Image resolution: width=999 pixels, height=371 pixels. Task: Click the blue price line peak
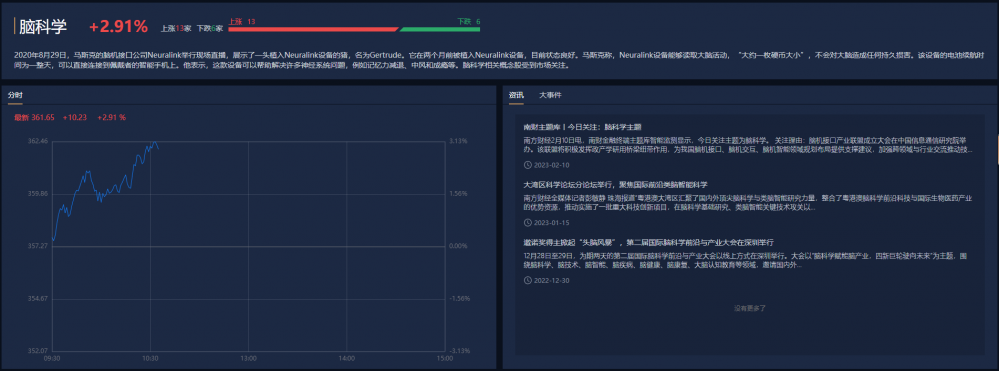(x=154, y=142)
